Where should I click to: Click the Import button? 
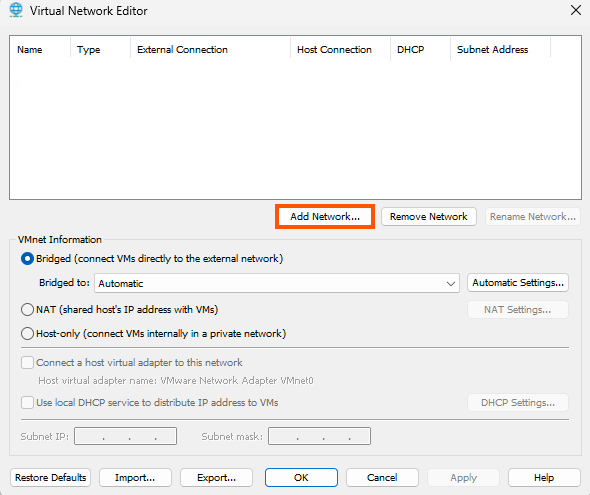[135, 478]
